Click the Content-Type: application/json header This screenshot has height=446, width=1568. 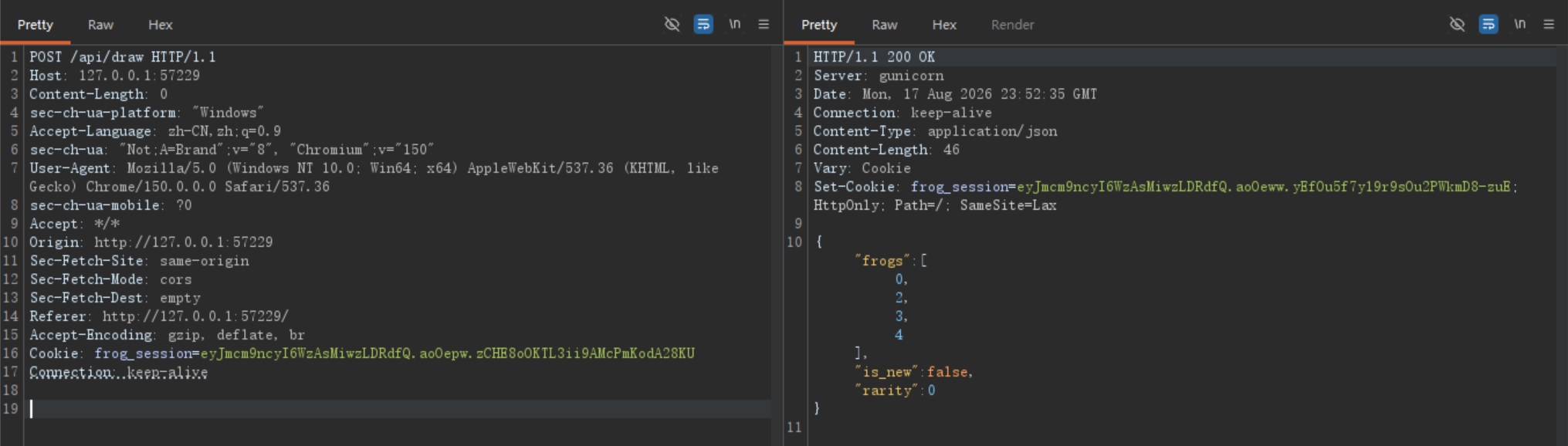pyautogui.click(x=936, y=131)
